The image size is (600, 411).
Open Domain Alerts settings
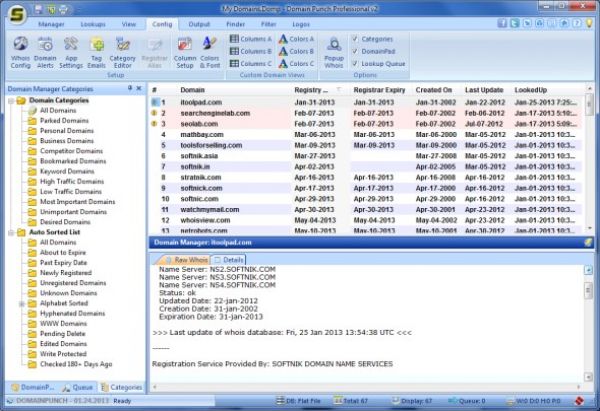coord(45,52)
